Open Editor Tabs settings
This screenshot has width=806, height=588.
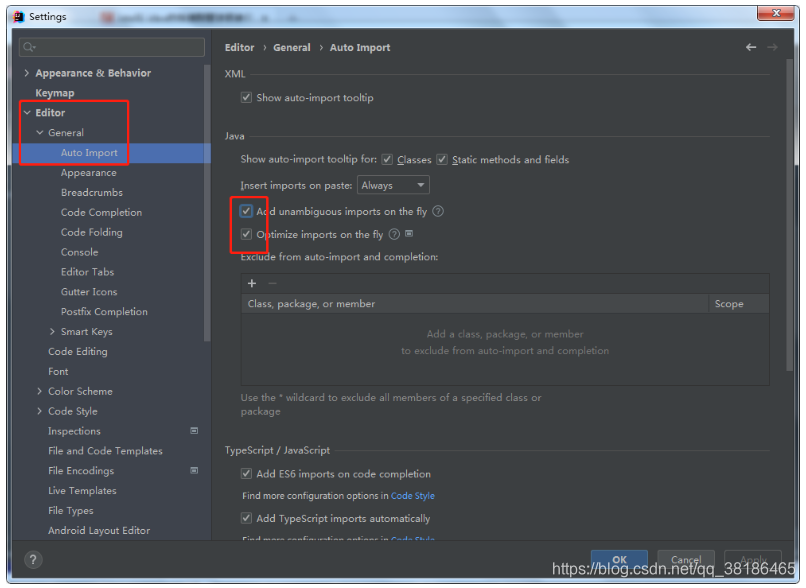(87, 272)
